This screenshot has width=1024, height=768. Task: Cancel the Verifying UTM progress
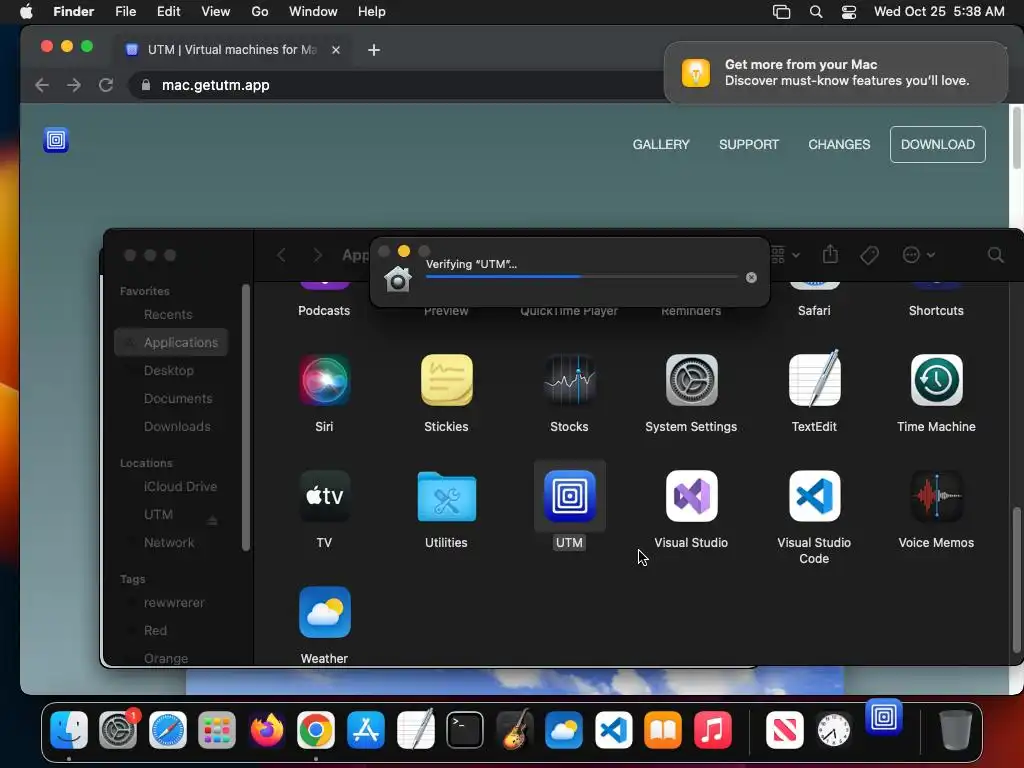751,278
